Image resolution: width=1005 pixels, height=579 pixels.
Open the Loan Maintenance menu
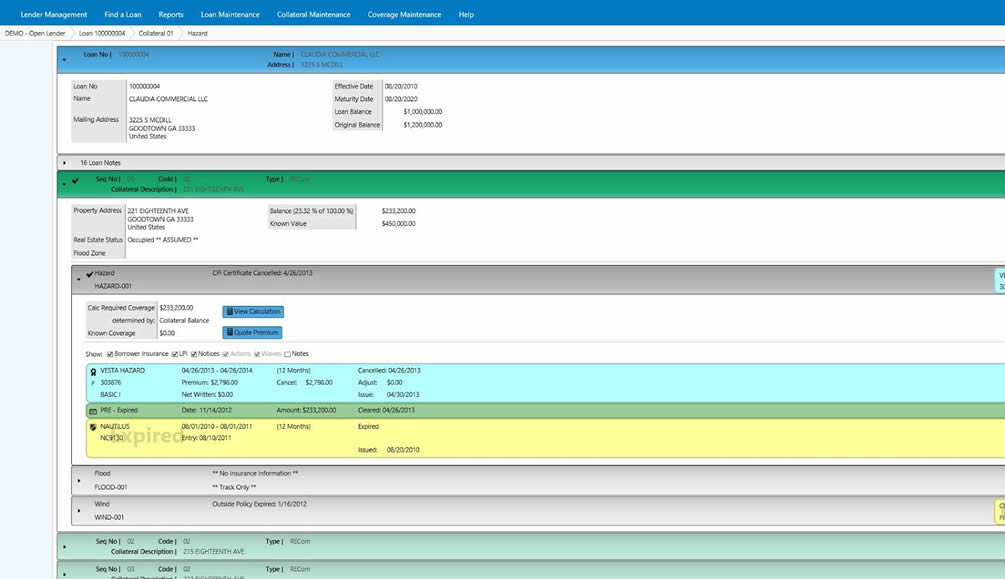click(x=230, y=14)
